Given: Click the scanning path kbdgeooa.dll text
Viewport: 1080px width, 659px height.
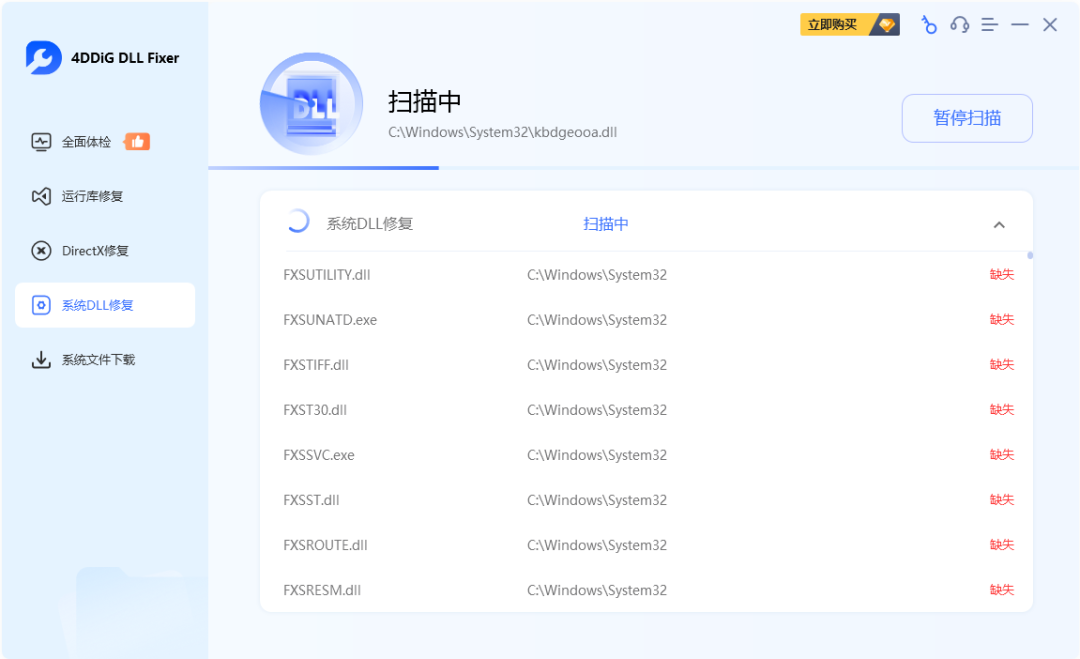Looking at the screenshot, I should tap(503, 132).
